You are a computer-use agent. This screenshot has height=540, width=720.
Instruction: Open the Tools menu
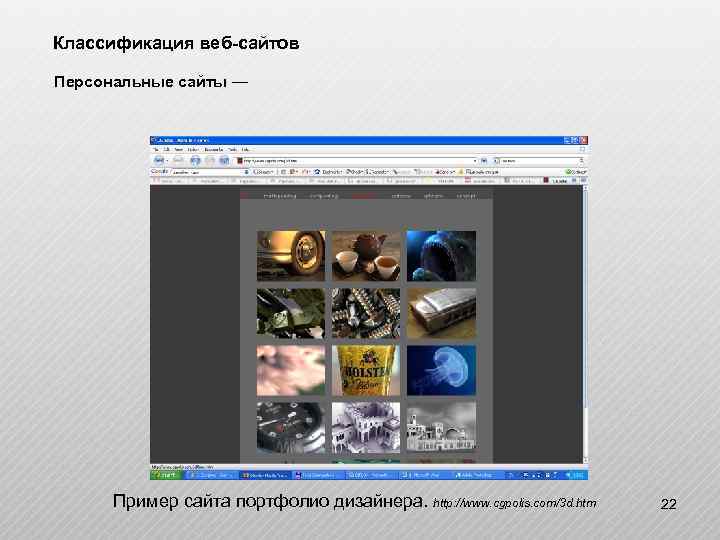coord(233,150)
